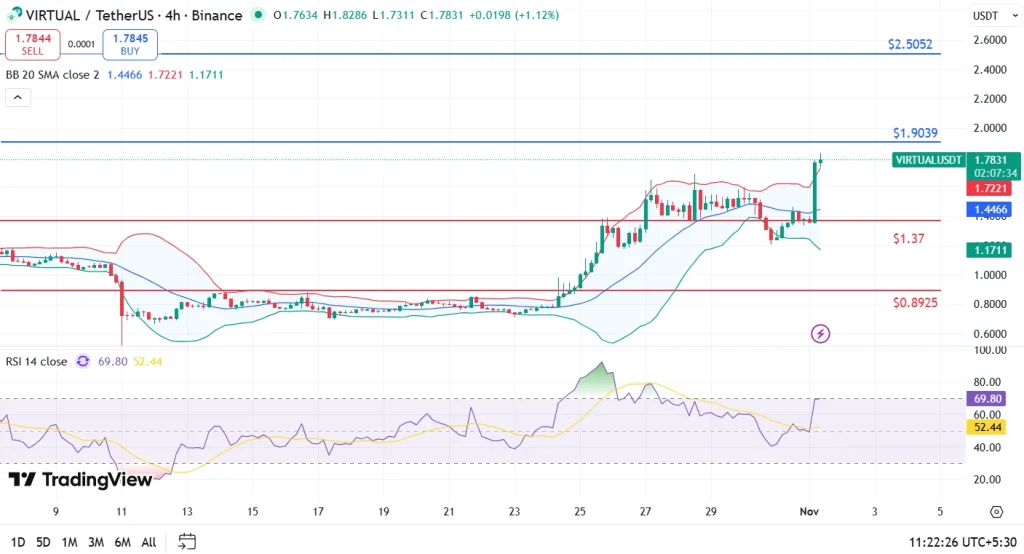Open the go-to-date calendar icon

click(187, 541)
